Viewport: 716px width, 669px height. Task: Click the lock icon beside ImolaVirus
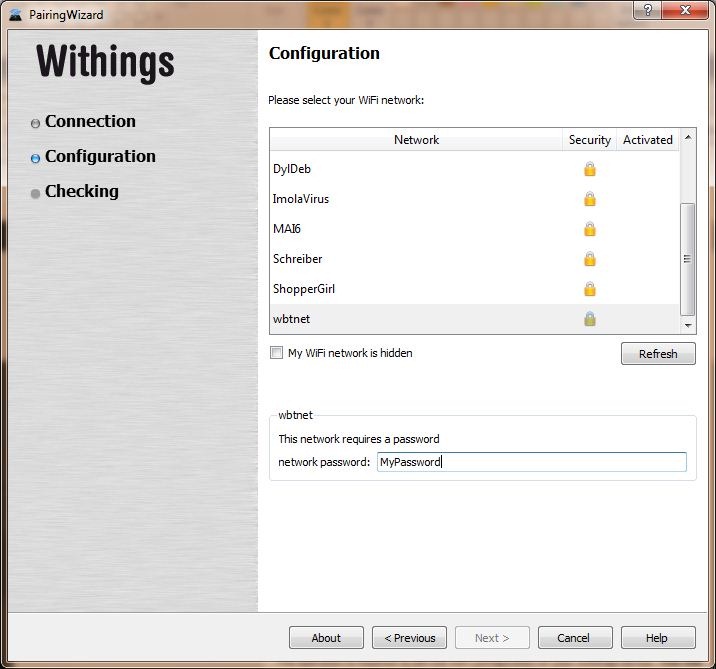pyautogui.click(x=590, y=199)
